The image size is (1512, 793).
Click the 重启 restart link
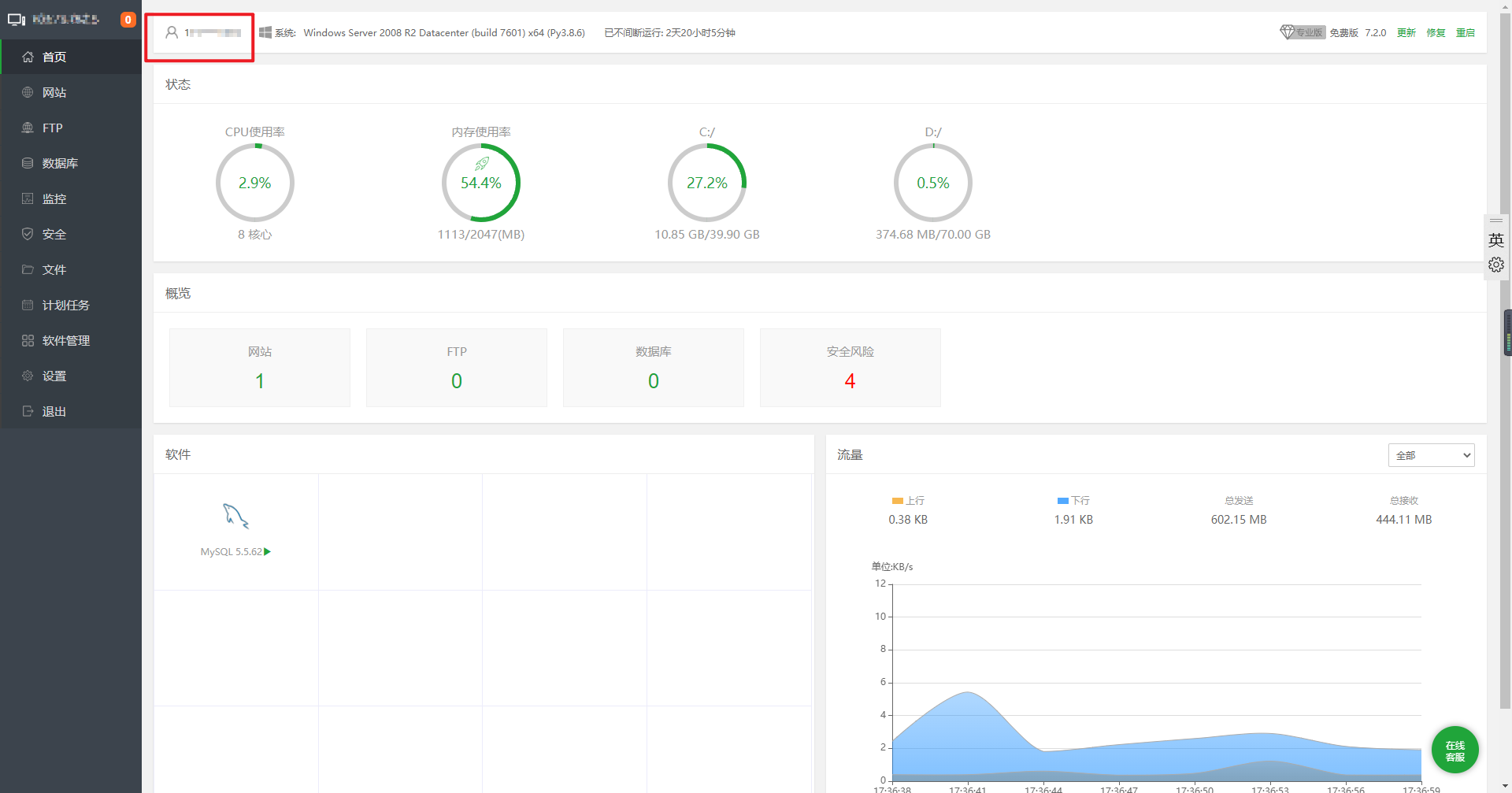click(1465, 32)
